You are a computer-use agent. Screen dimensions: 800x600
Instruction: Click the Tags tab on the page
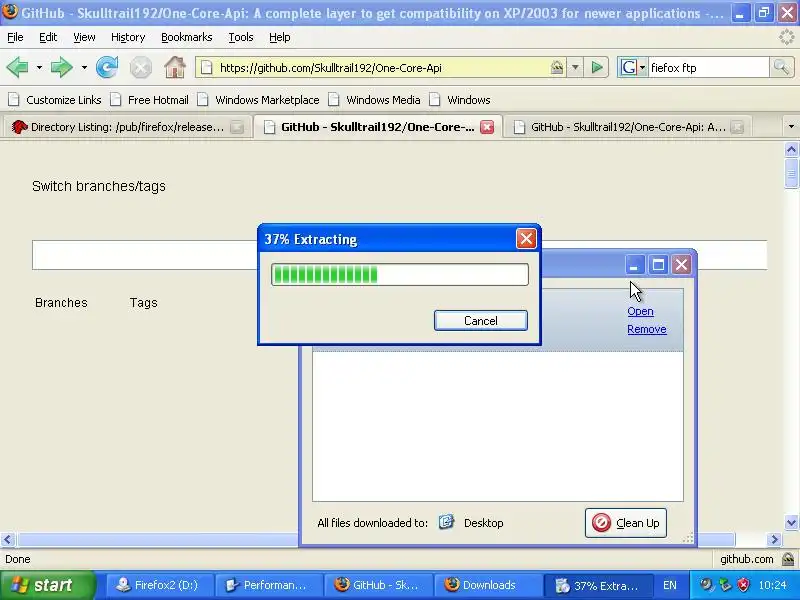(143, 303)
